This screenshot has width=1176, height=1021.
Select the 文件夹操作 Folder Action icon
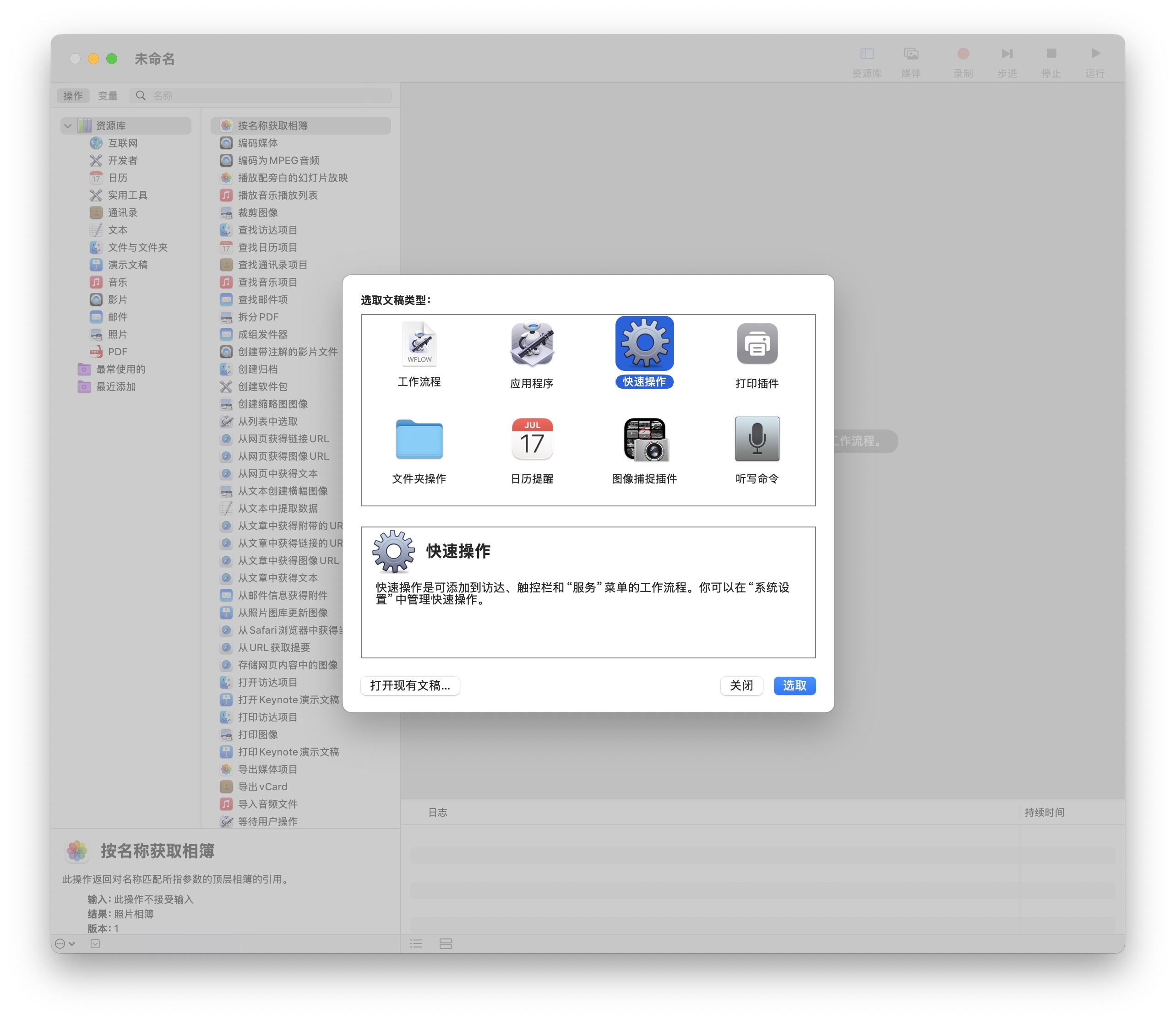419,439
